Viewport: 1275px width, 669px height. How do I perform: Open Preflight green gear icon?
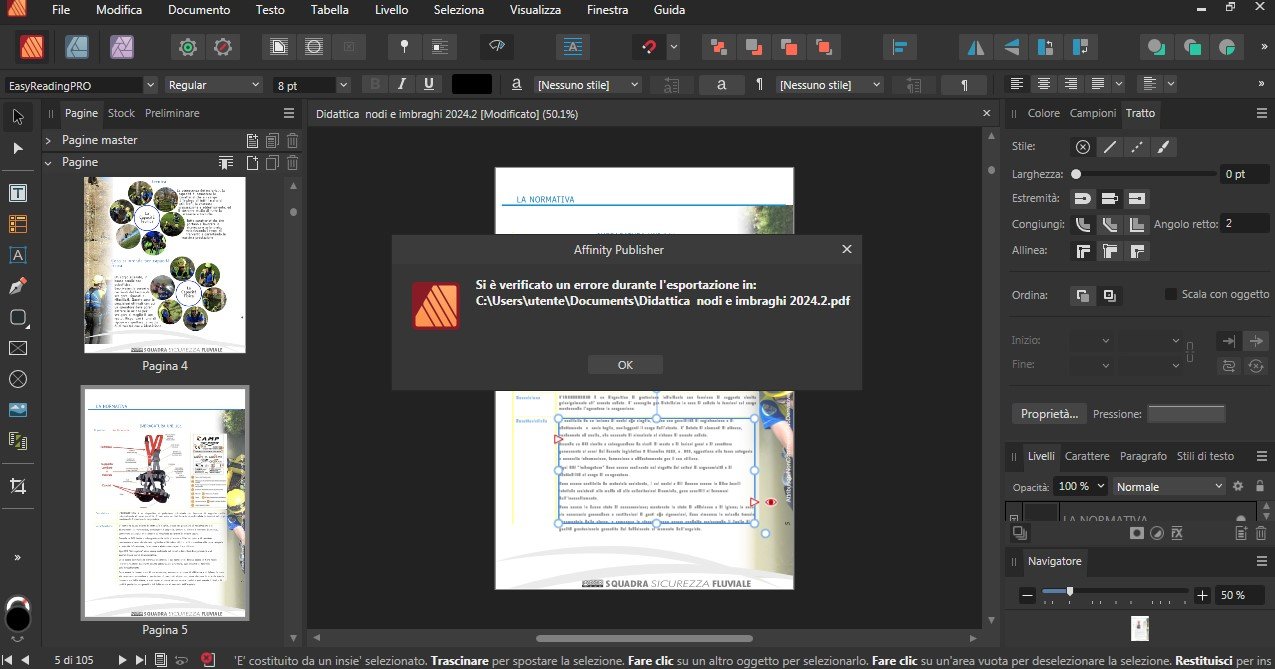click(187, 46)
